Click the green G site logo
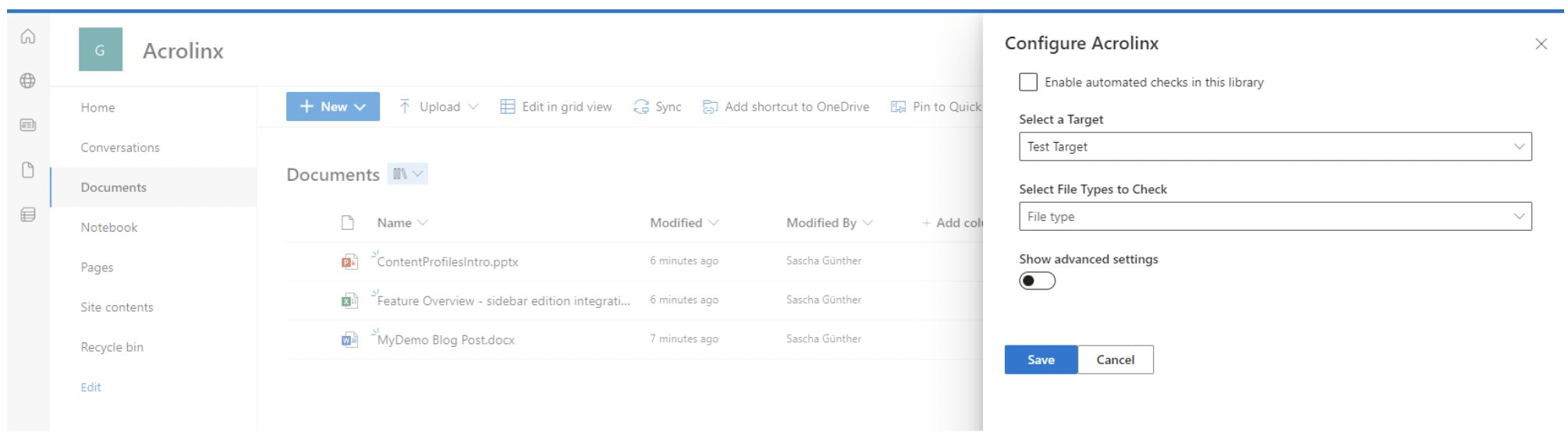This screenshot has width=1568, height=443. click(101, 49)
